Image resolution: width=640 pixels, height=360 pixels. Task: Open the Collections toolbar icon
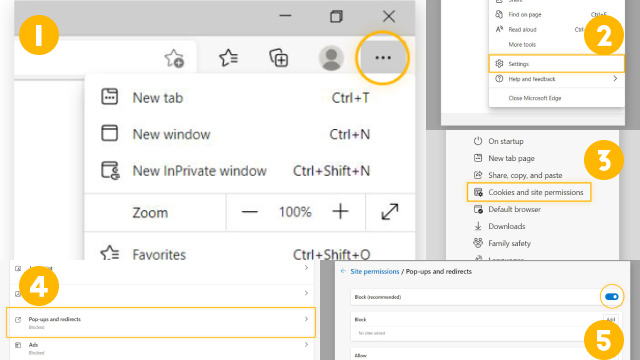279,58
